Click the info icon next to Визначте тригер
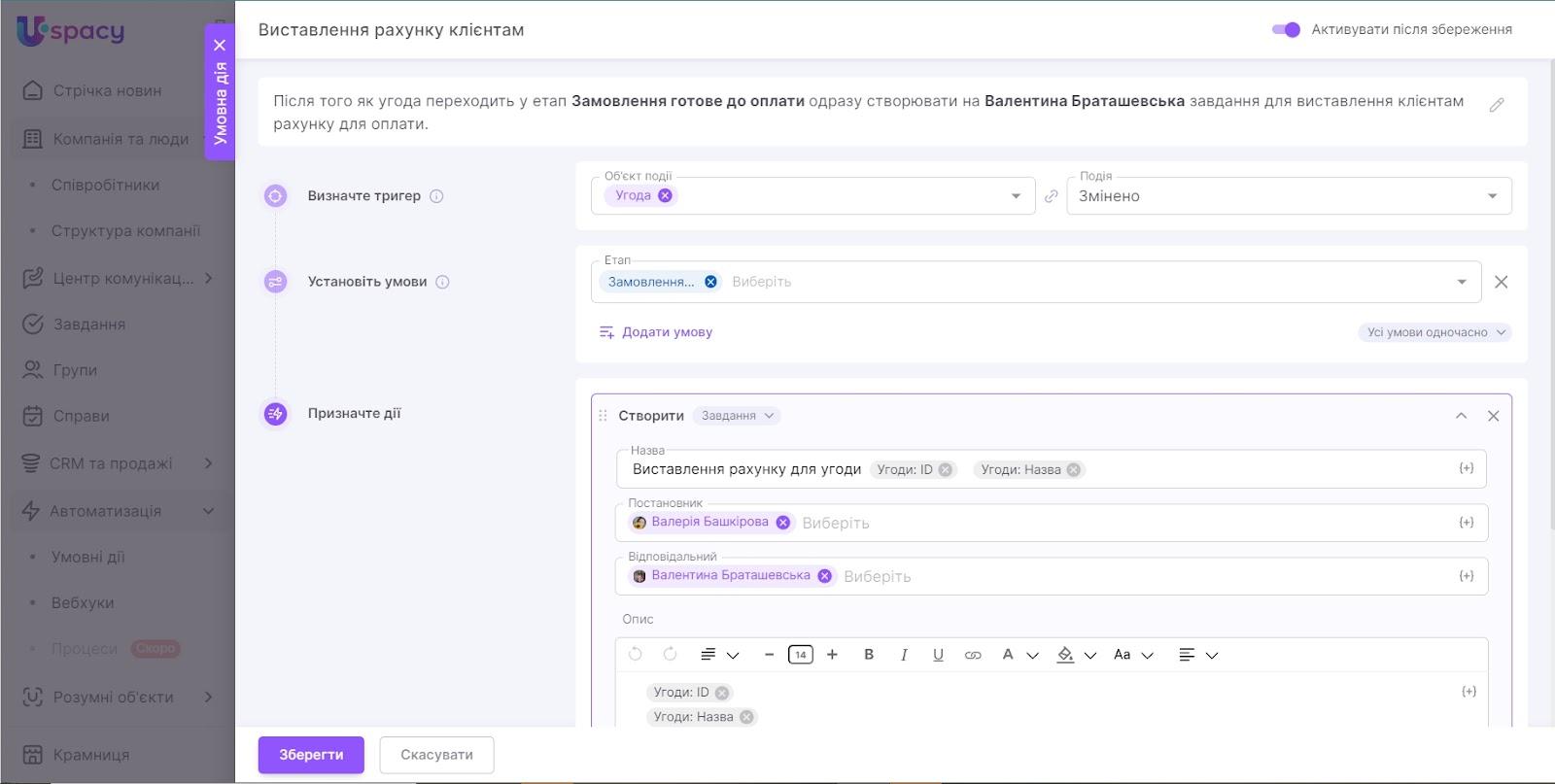Image resolution: width=1555 pixels, height=784 pixels. click(x=436, y=196)
